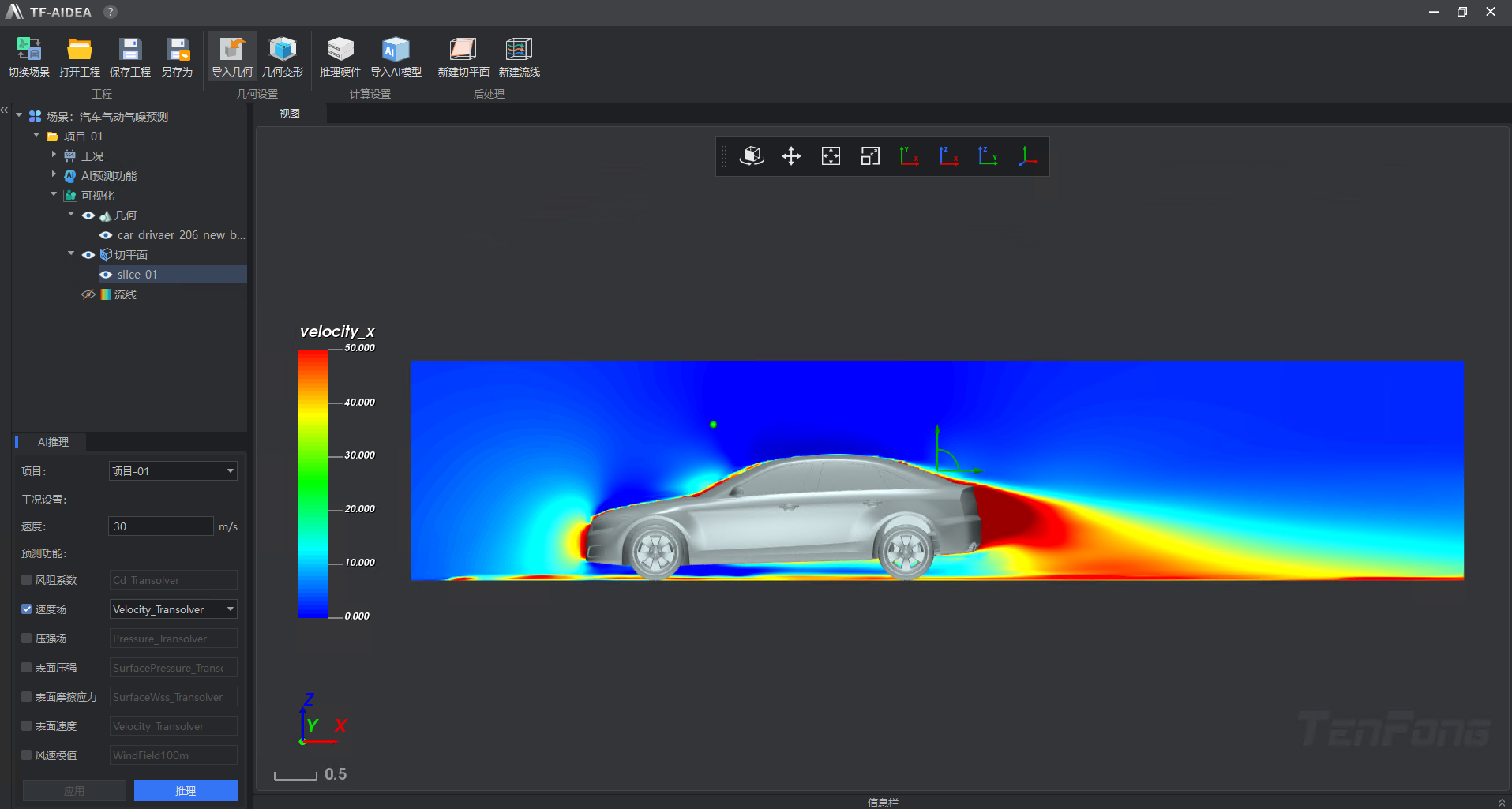The image size is (1512, 809).
Task: Click 导入AI模型 import AI model icon
Action: [396, 57]
